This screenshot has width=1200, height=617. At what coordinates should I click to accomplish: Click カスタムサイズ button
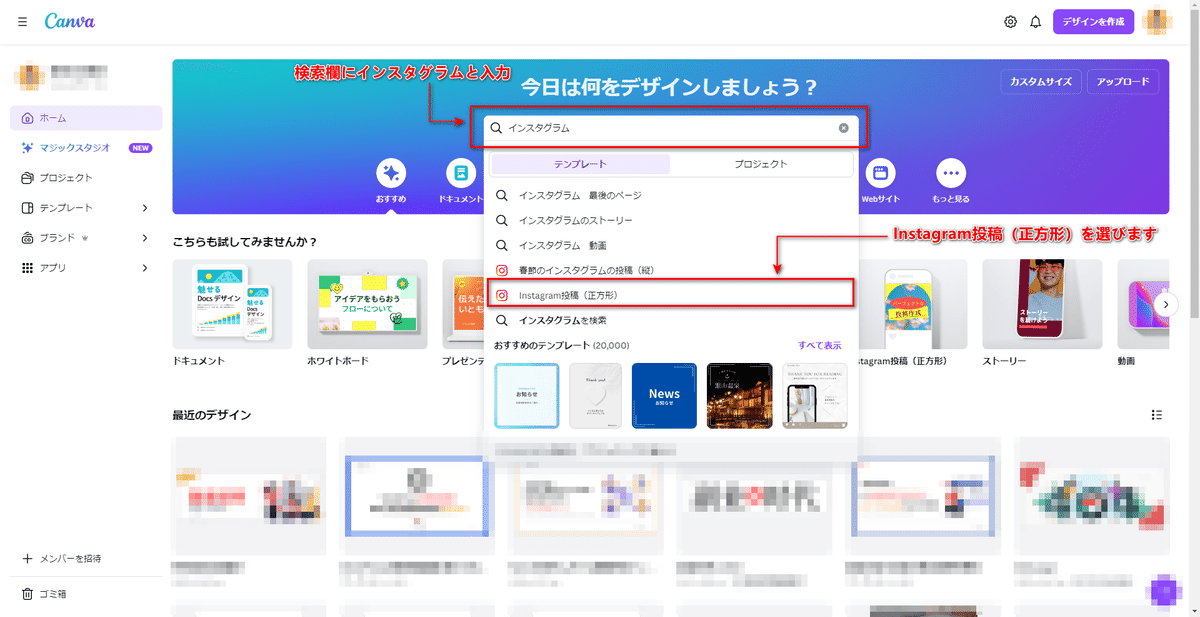pyautogui.click(x=1041, y=82)
